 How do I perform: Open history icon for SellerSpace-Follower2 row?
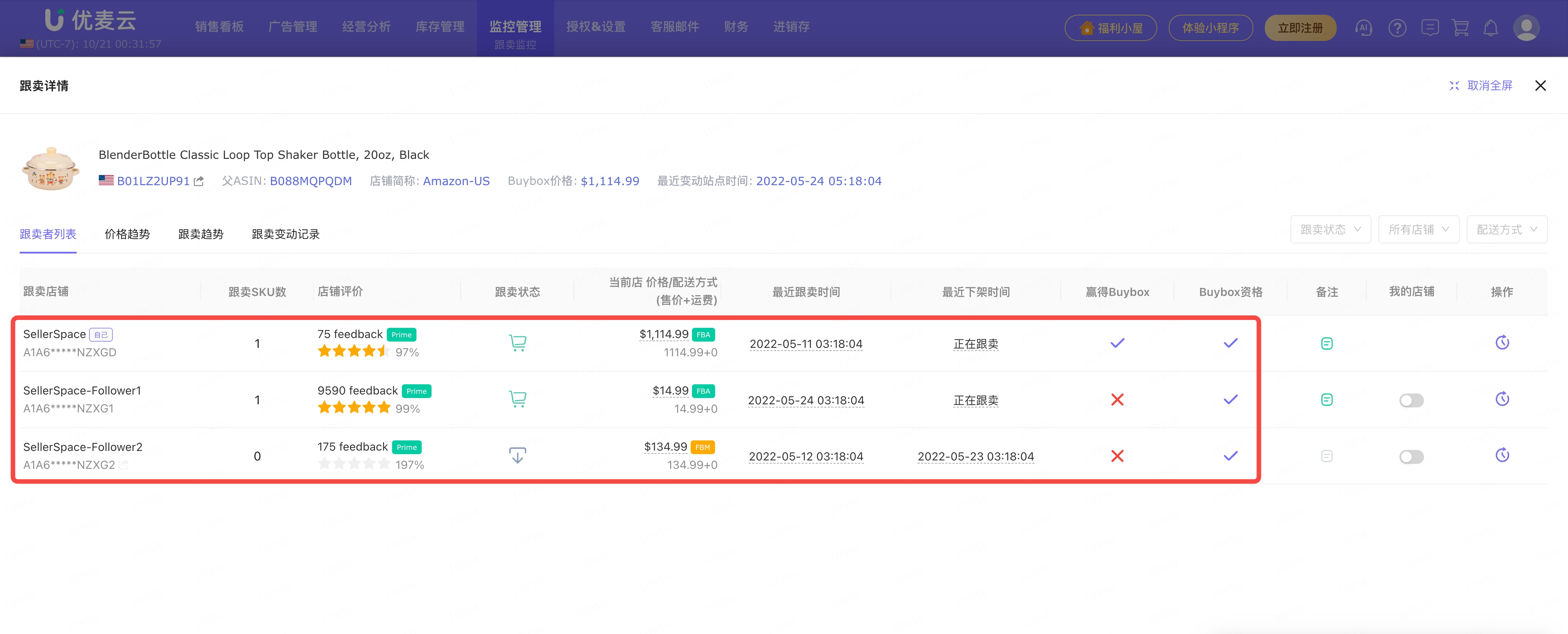pyautogui.click(x=1502, y=456)
